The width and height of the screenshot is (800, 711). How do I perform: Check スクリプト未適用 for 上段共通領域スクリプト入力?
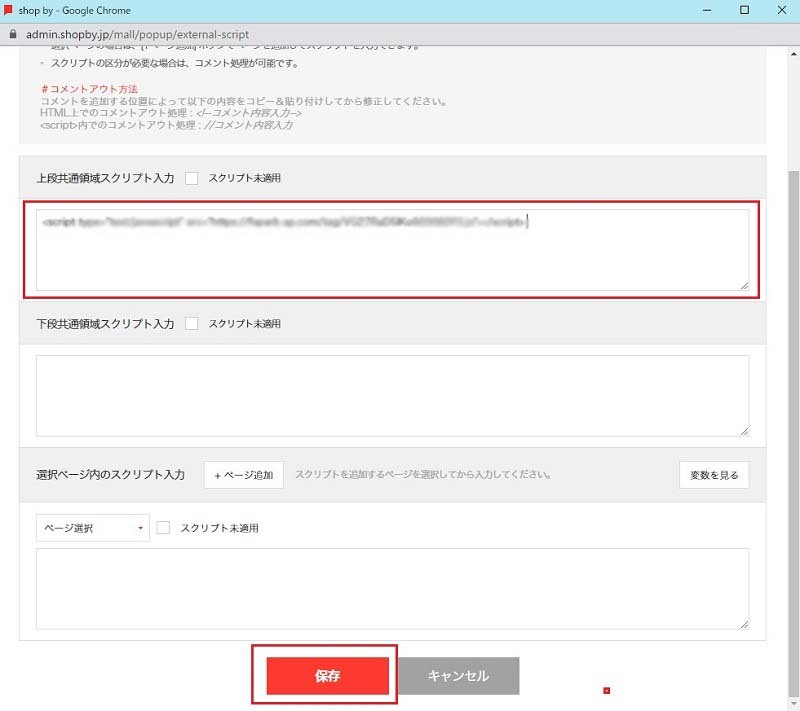pos(191,178)
